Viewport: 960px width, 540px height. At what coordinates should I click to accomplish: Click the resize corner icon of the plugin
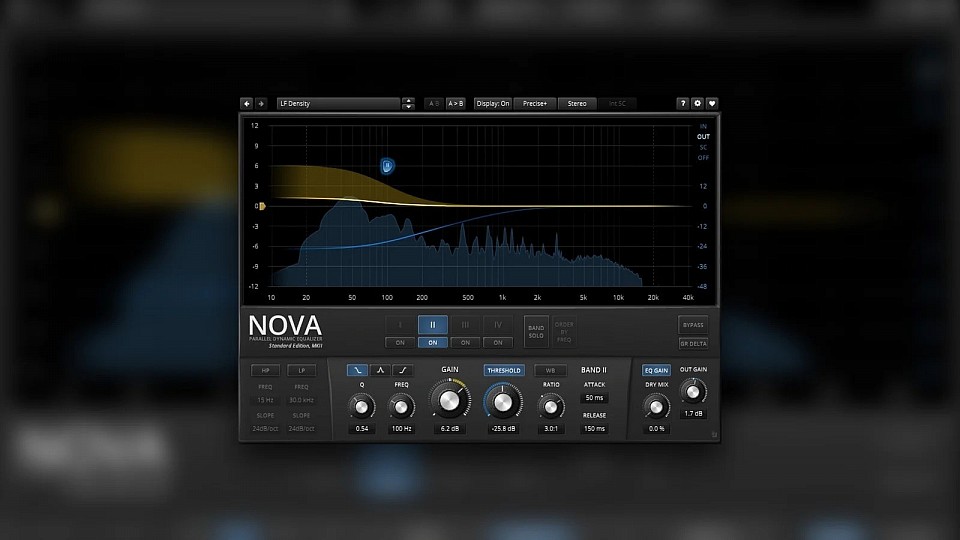tap(714, 435)
